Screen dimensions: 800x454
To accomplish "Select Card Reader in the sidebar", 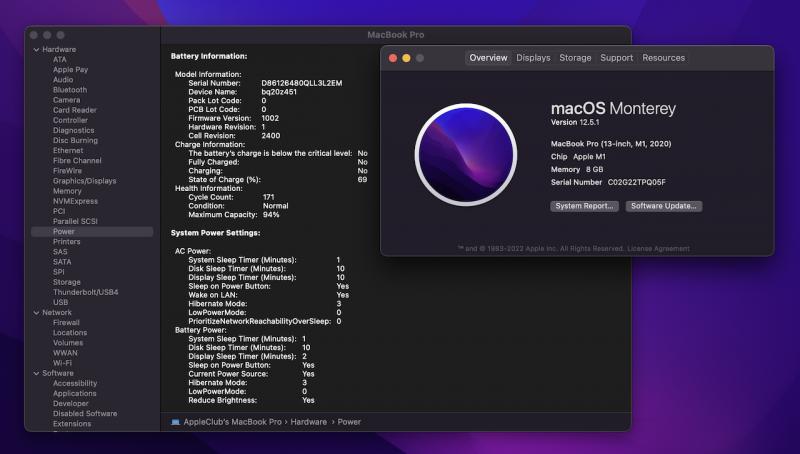I will [74, 110].
